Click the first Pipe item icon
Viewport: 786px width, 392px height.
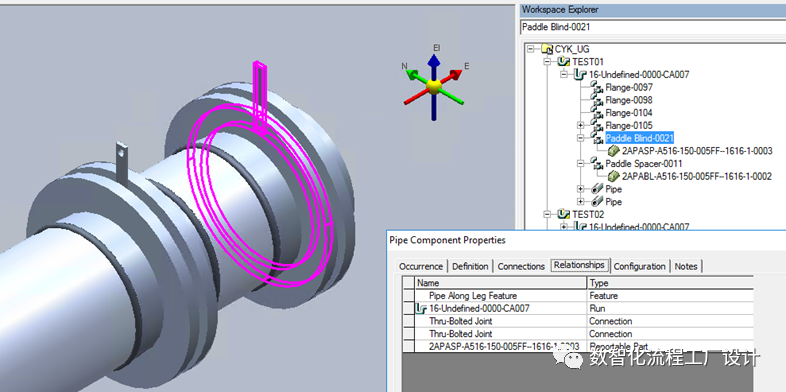click(597, 189)
